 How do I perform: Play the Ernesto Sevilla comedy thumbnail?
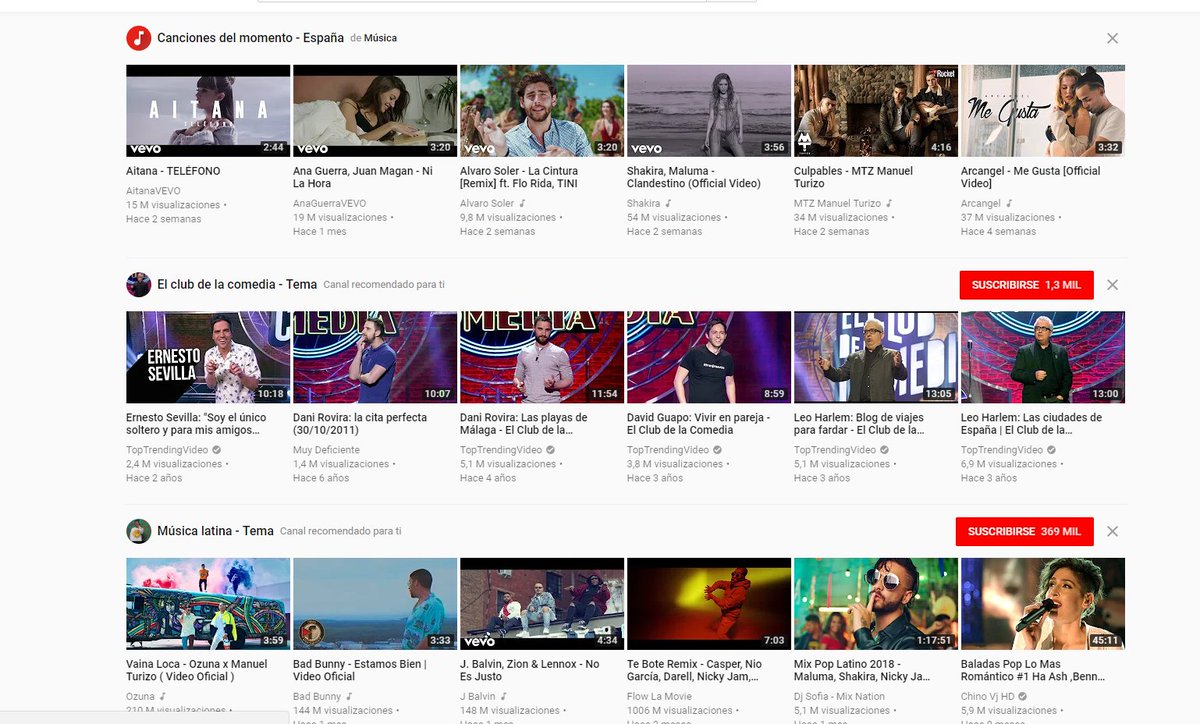coord(208,357)
